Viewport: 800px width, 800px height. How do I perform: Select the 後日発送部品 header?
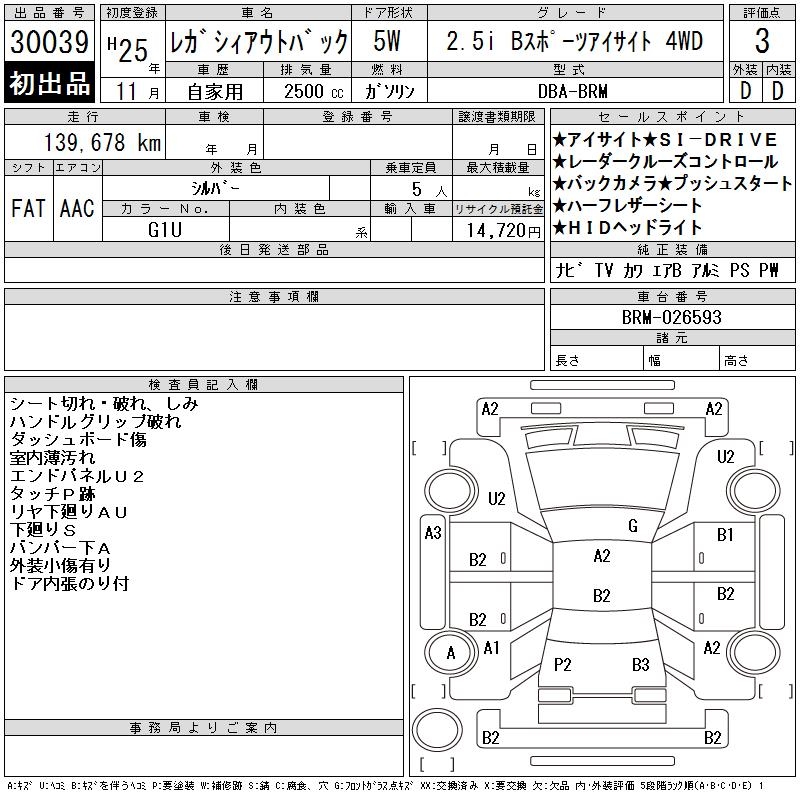click(x=274, y=249)
